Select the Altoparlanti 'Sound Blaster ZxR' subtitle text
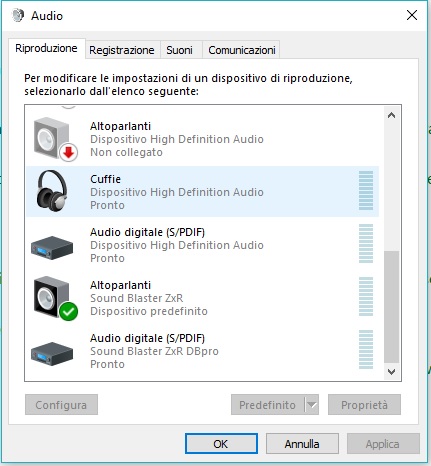Image resolution: width=431 pixels, height=466 pixels. coord(137,298)
